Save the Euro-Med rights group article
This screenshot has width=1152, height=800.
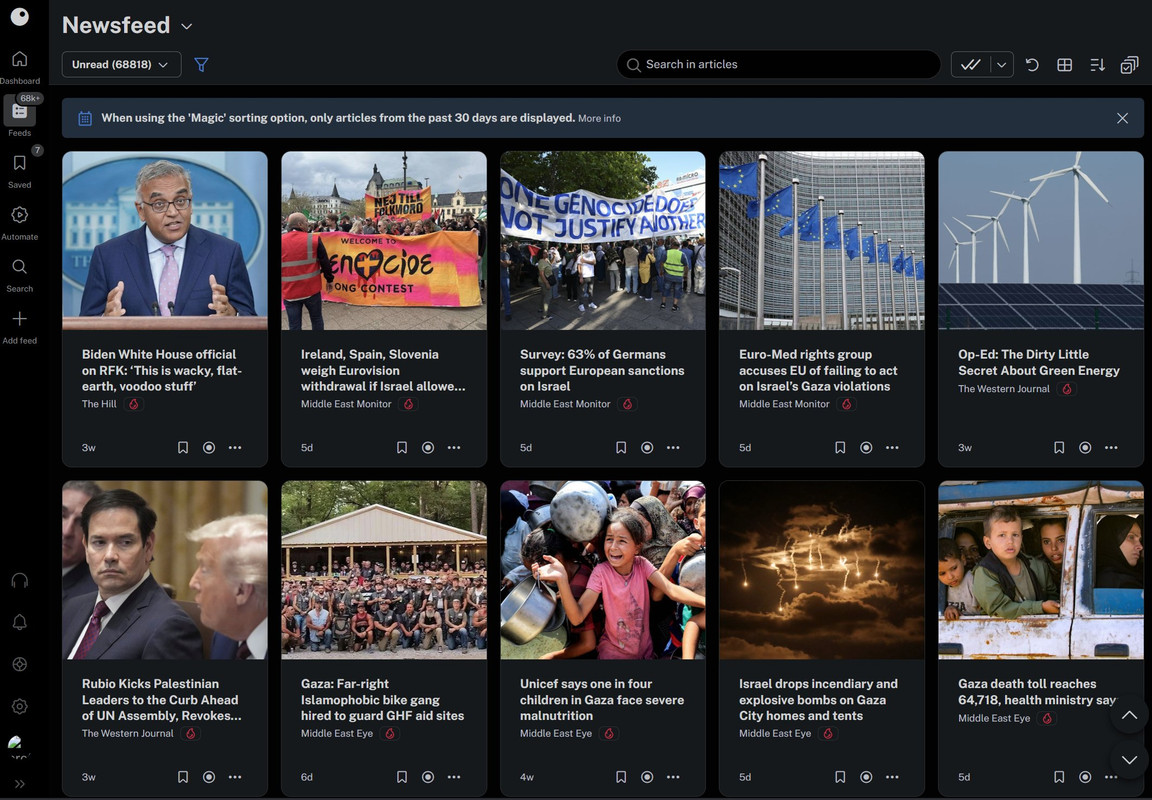tap(840, 447)
